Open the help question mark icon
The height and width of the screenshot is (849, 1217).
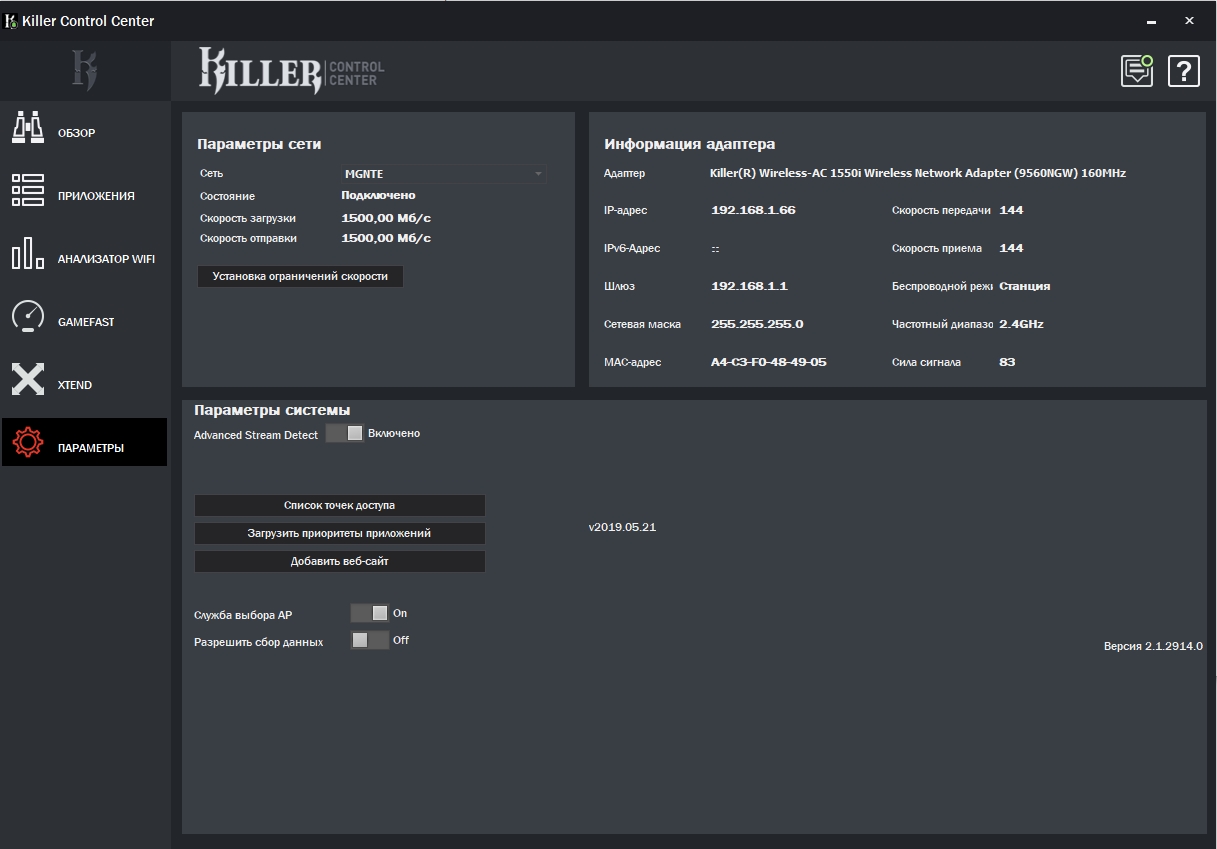(x=1183, y=71)
